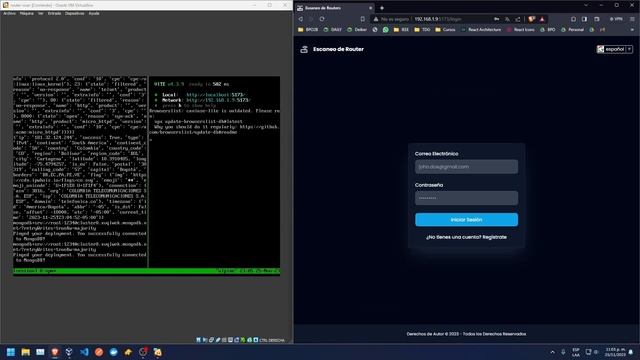Open the React Icons bookmark

click(520, 30)
